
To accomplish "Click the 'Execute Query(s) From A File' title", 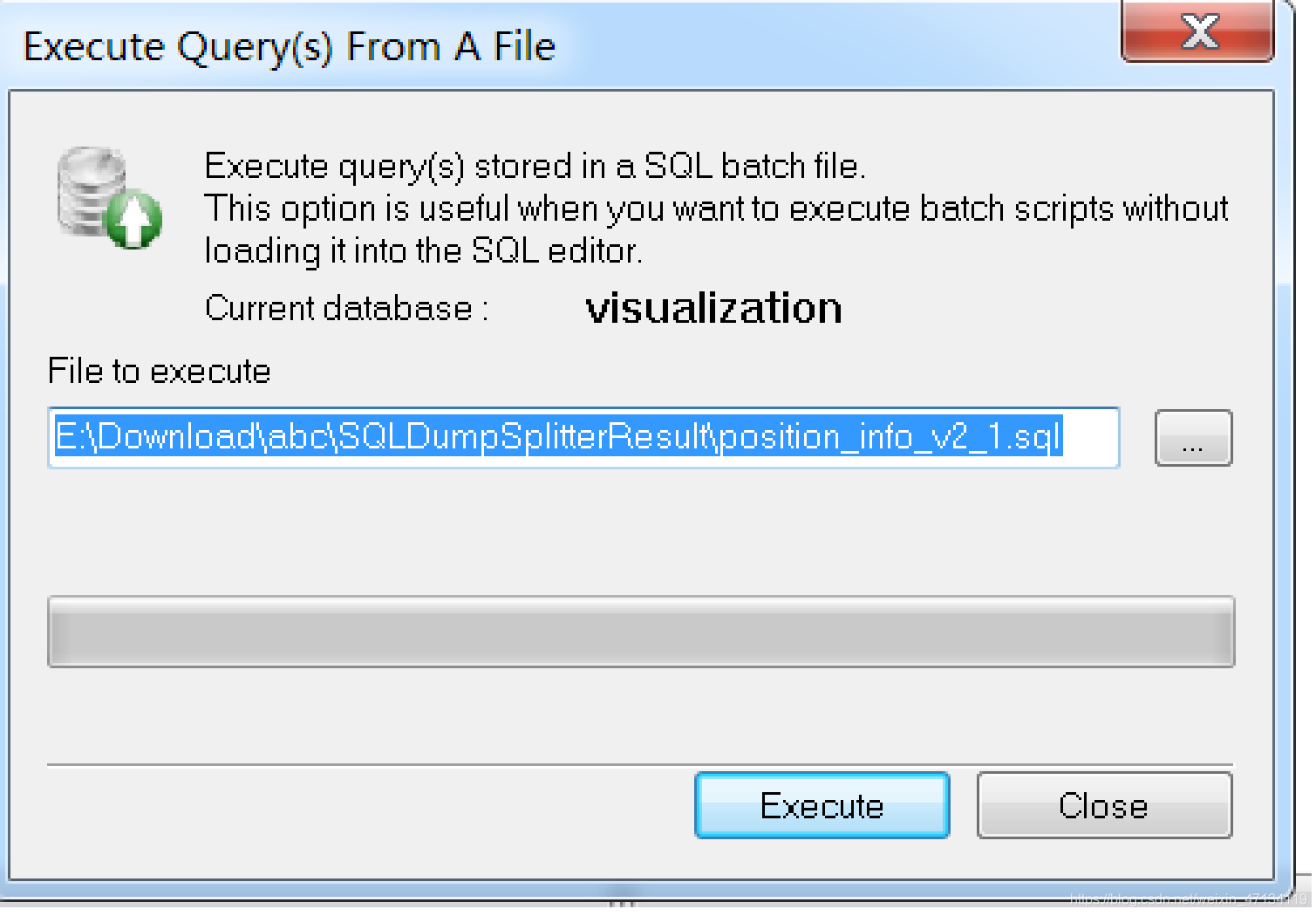I will [x=290, y=47].
